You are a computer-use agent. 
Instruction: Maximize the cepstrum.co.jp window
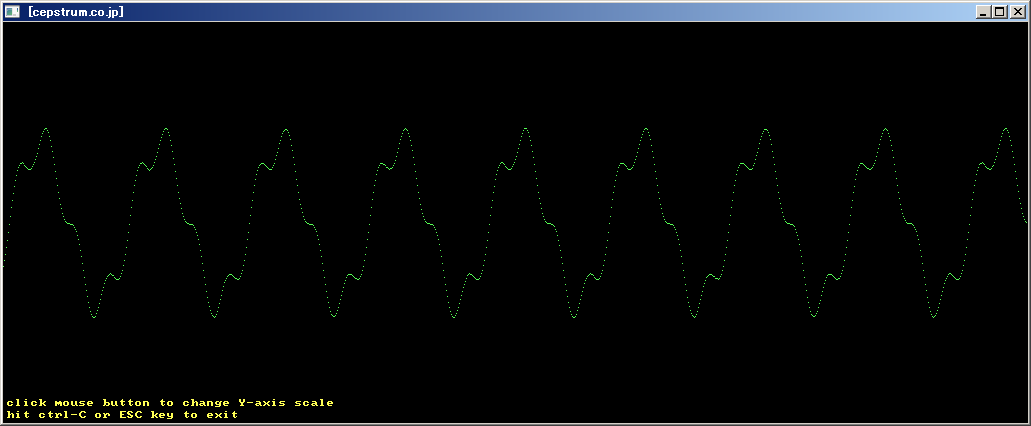tap(1000, 11)
